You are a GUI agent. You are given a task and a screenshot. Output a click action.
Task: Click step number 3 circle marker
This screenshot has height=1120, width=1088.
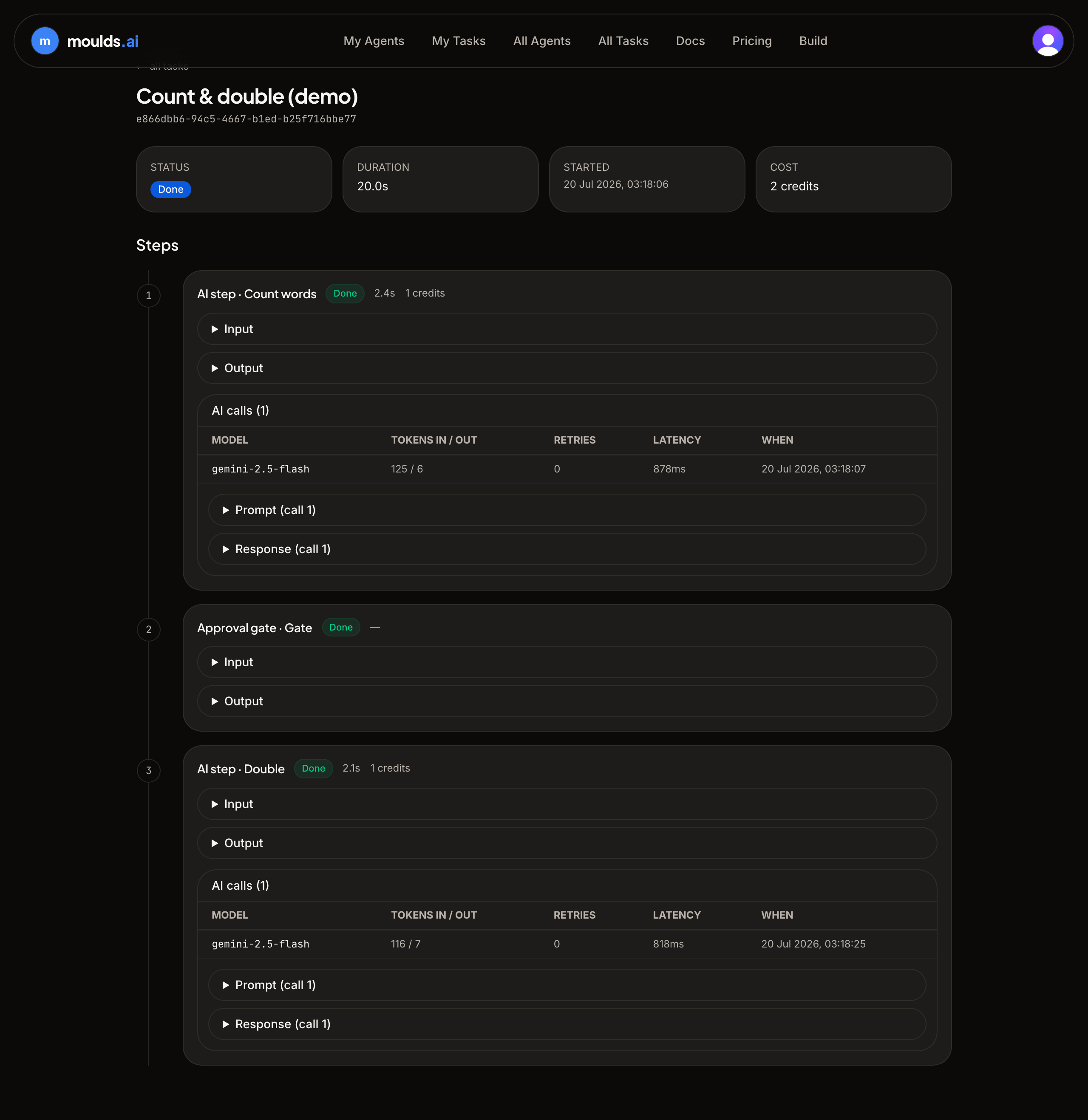(x=149, y=770)
